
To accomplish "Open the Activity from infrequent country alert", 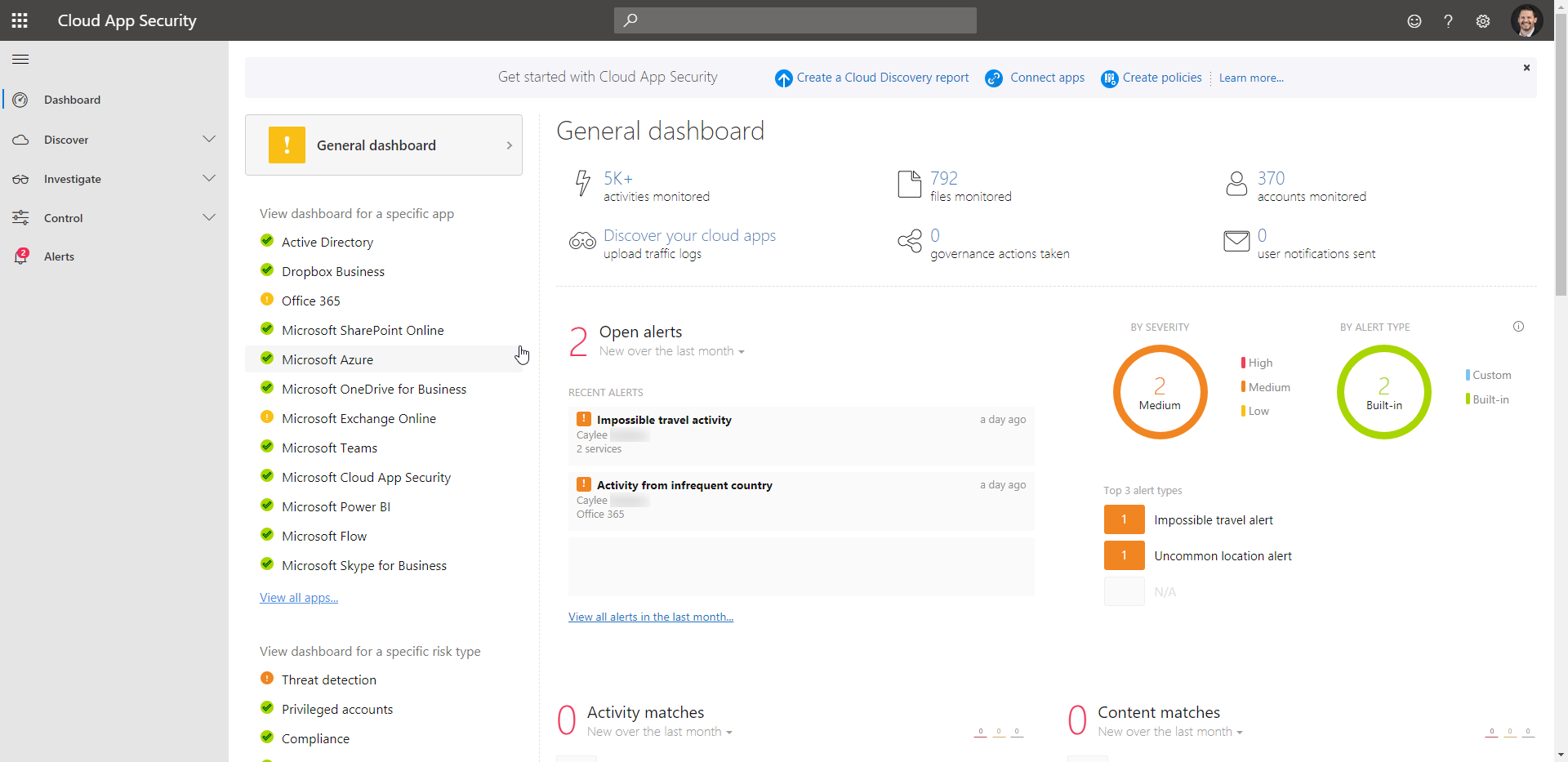I will 801,501.
